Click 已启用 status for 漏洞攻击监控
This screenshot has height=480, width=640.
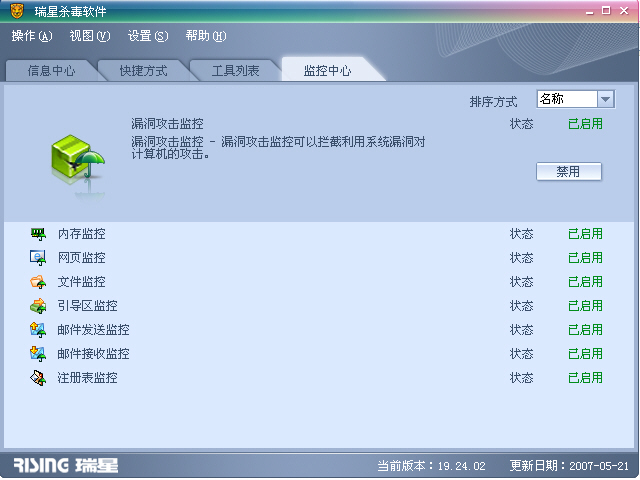[x=585, y=124]
